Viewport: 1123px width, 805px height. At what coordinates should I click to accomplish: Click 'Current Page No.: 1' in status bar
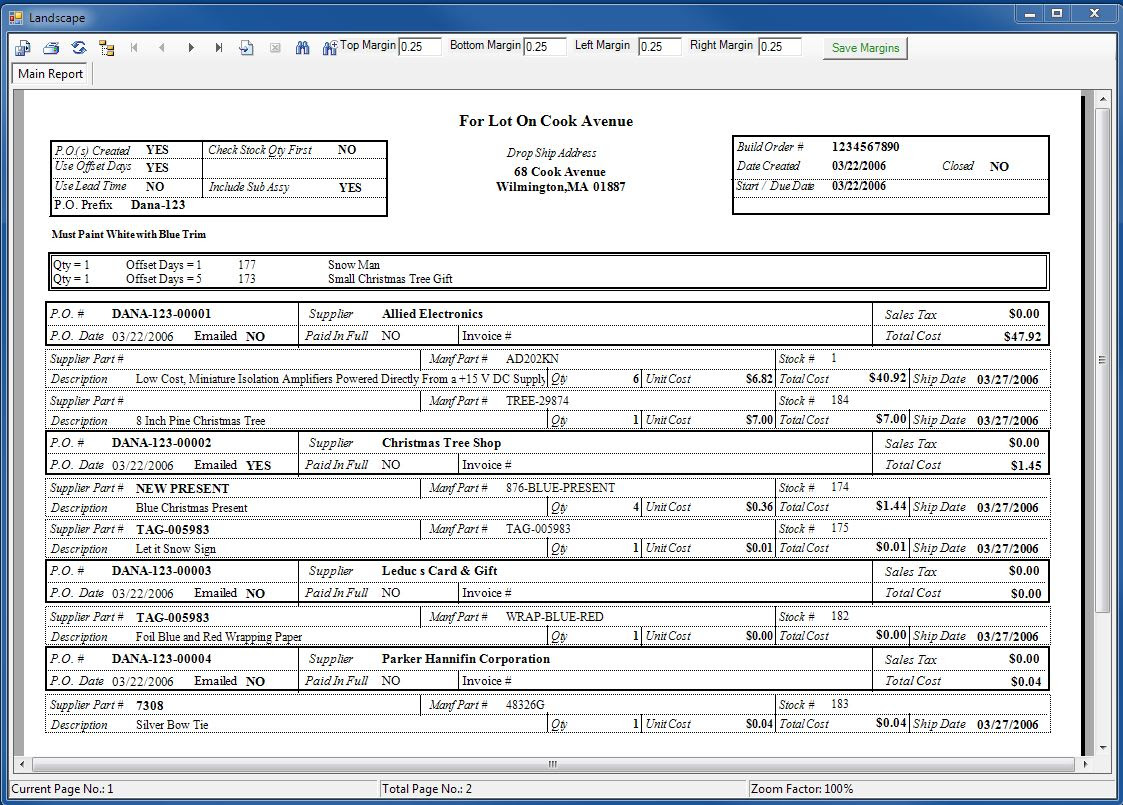(62, 789)
